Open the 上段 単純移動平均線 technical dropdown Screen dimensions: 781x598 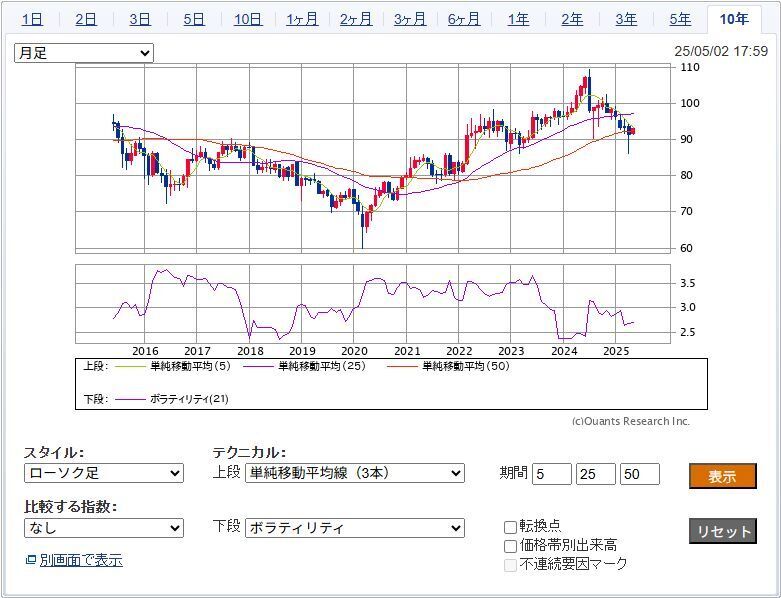[355, 473]
